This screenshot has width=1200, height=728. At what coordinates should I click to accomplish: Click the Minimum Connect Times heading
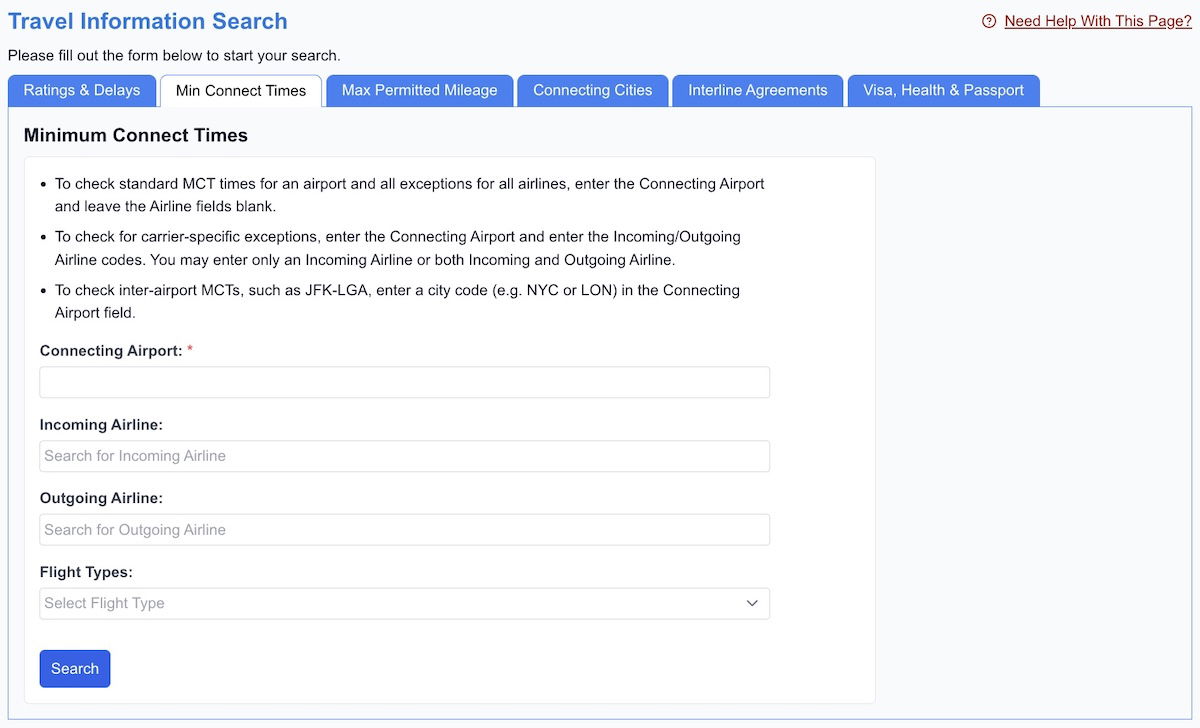click(x=136, y=135)
